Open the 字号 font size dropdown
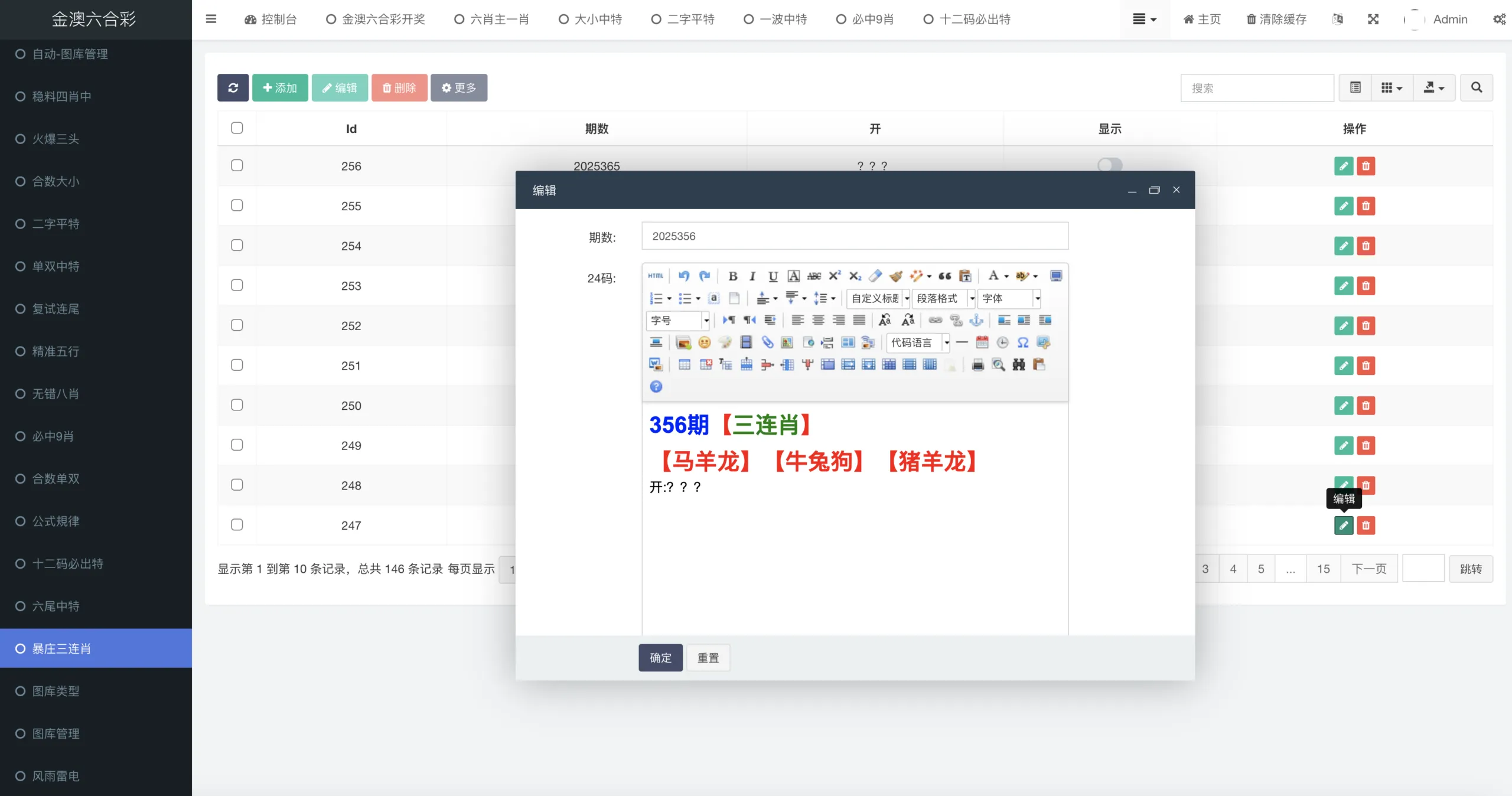The image size is (1512, 796). [x=678, y=320]
